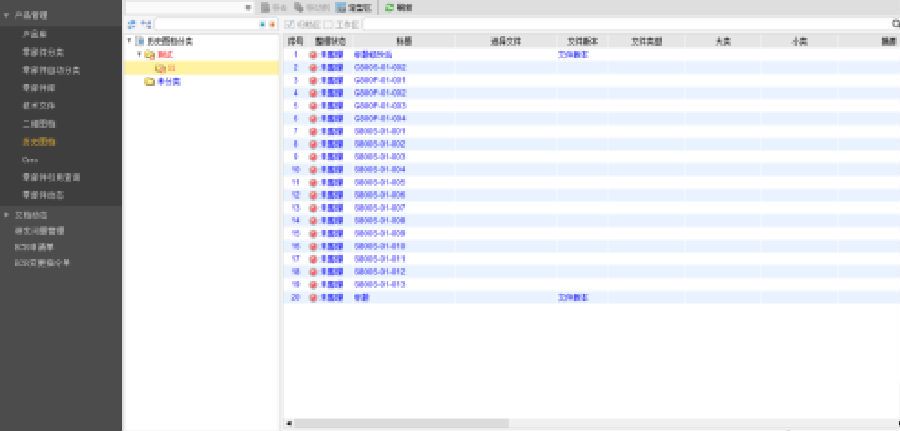Toggle the second checkbox above the table

point(327,23)
